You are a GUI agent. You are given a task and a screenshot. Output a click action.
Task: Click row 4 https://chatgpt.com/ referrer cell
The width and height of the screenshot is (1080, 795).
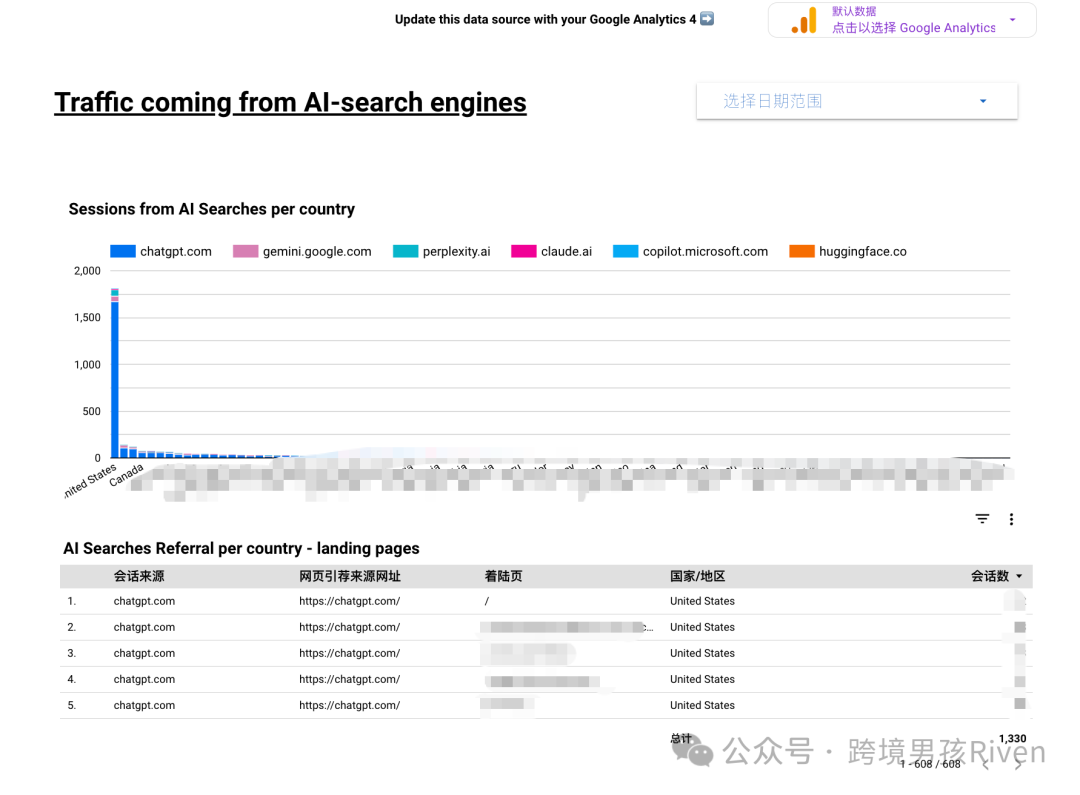click(349, 679)
